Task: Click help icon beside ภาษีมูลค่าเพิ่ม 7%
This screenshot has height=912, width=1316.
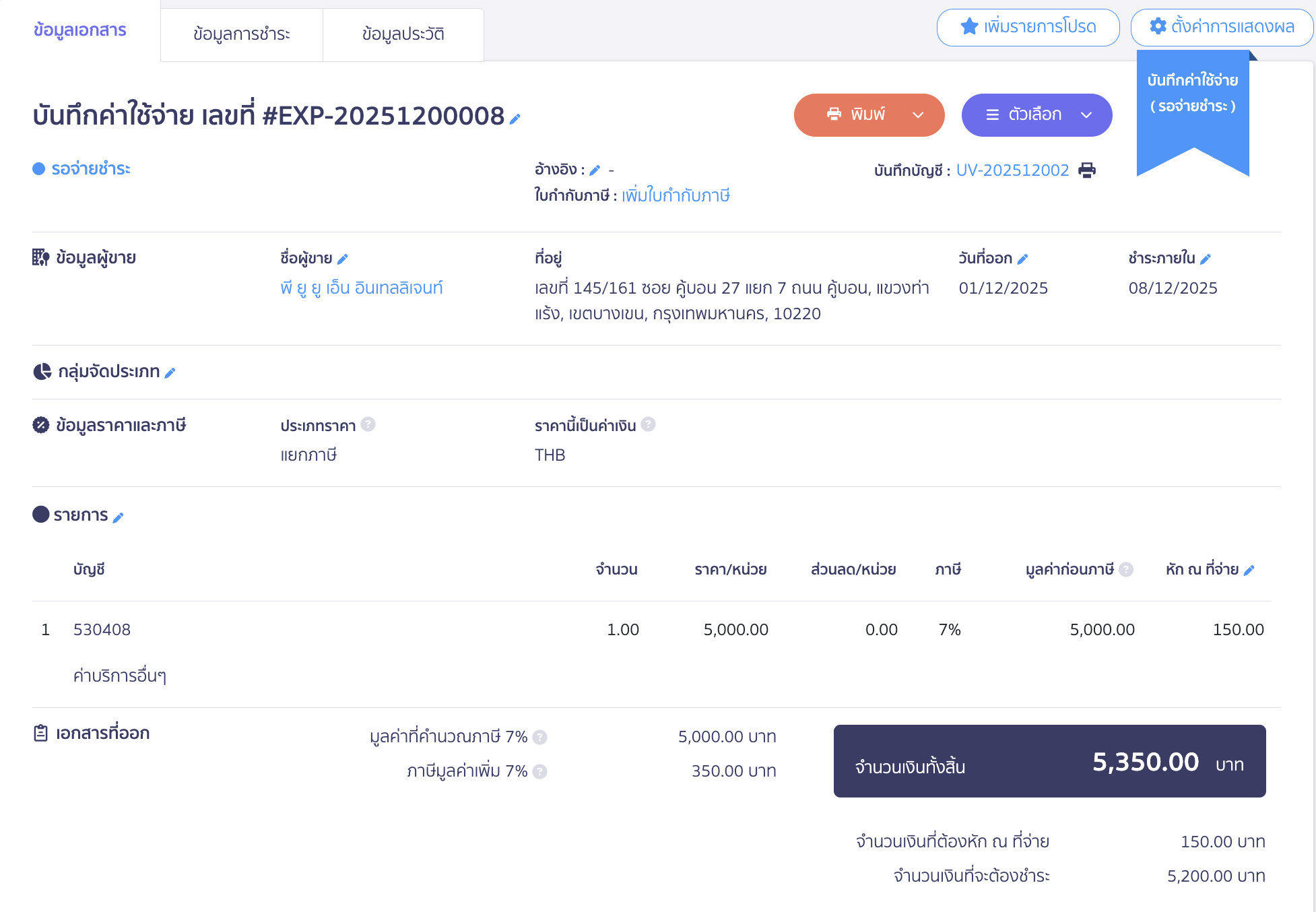Action: tap(539, 772)
